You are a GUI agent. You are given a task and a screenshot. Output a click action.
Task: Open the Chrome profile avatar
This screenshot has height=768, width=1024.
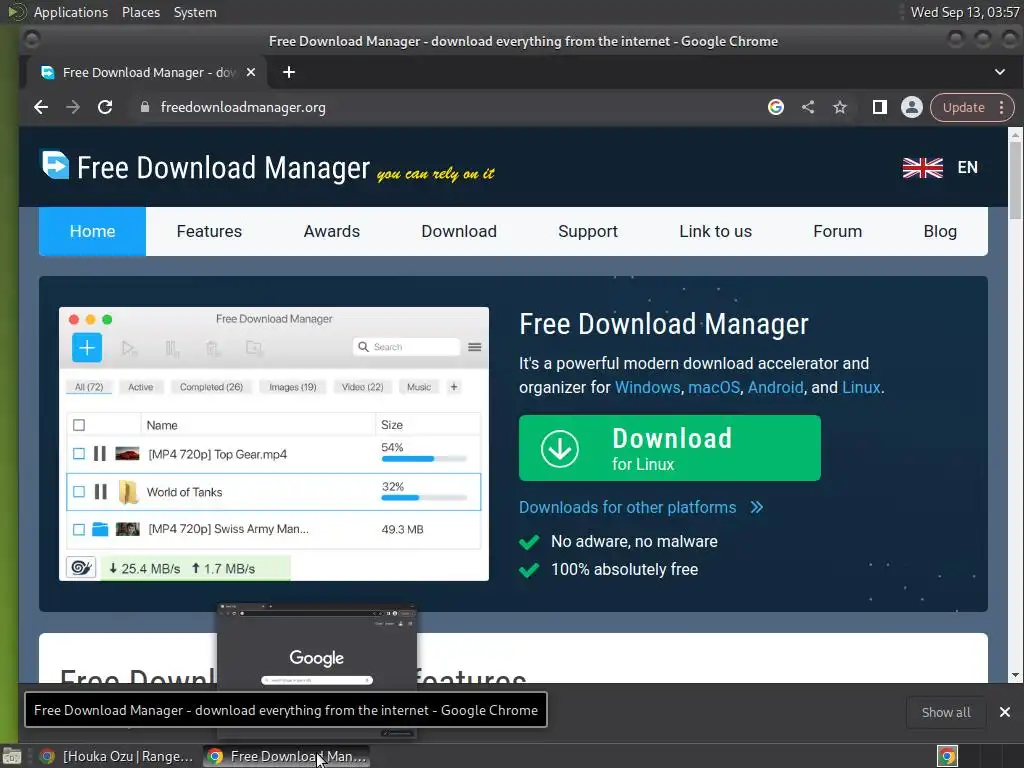click(x=912, y=107)
